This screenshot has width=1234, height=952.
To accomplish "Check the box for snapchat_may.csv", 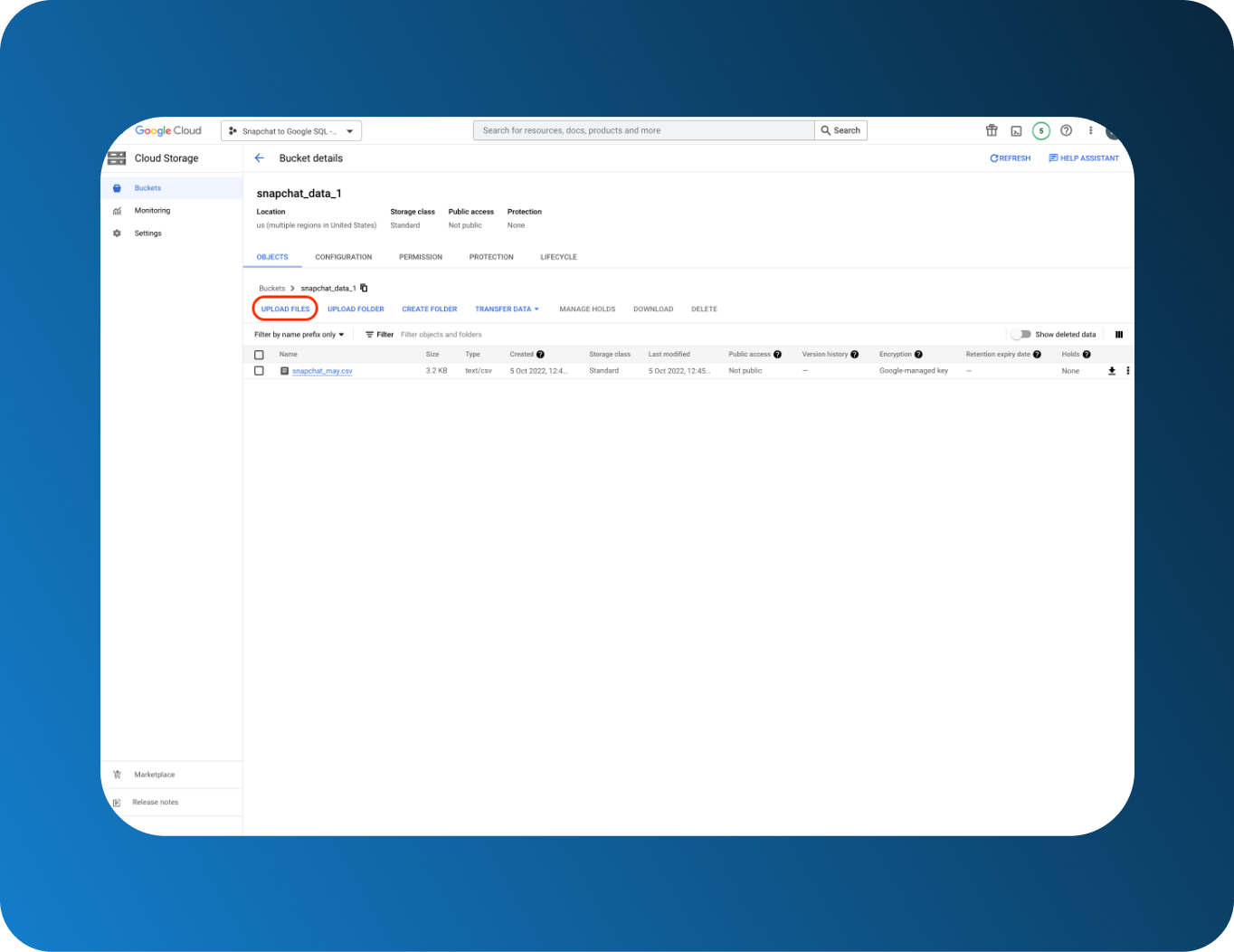I will pyautogui.click(x=259, y=371).
